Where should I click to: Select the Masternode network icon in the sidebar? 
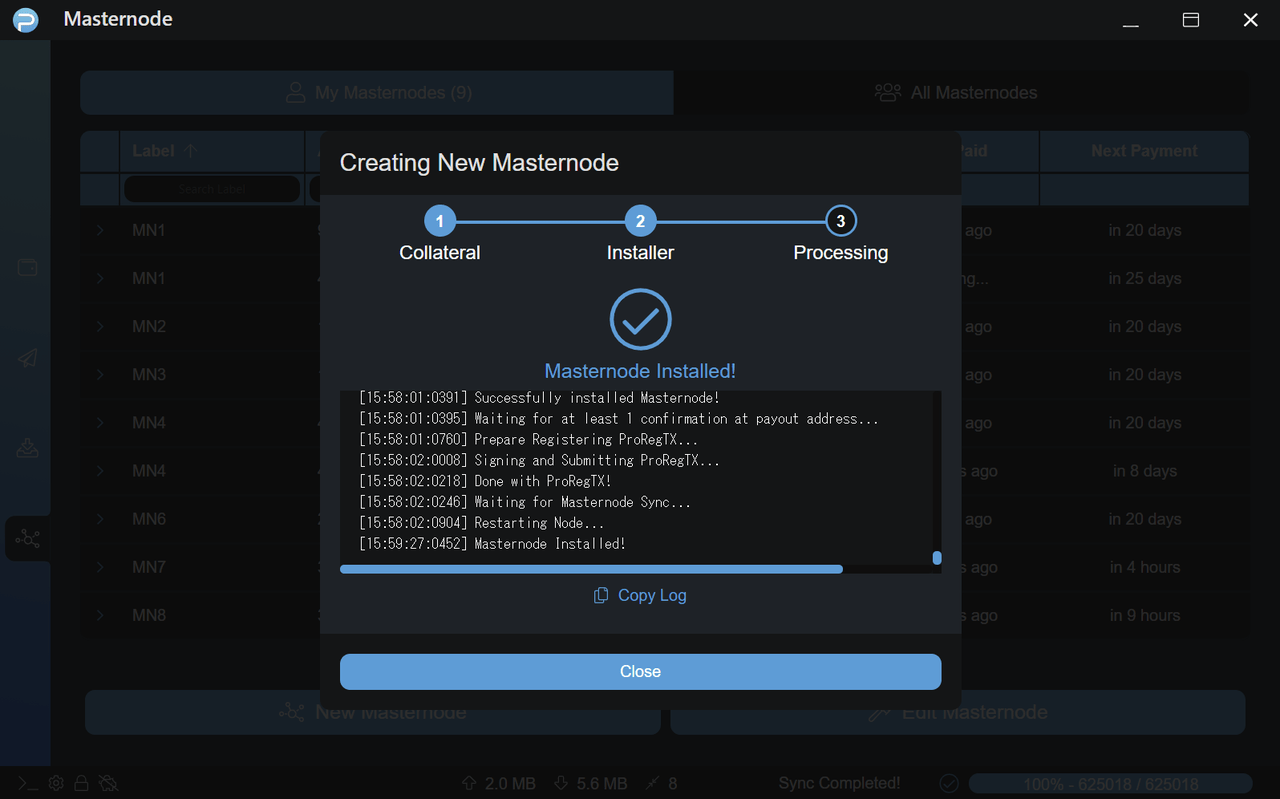pyautogui.click(x=27, y=539)
